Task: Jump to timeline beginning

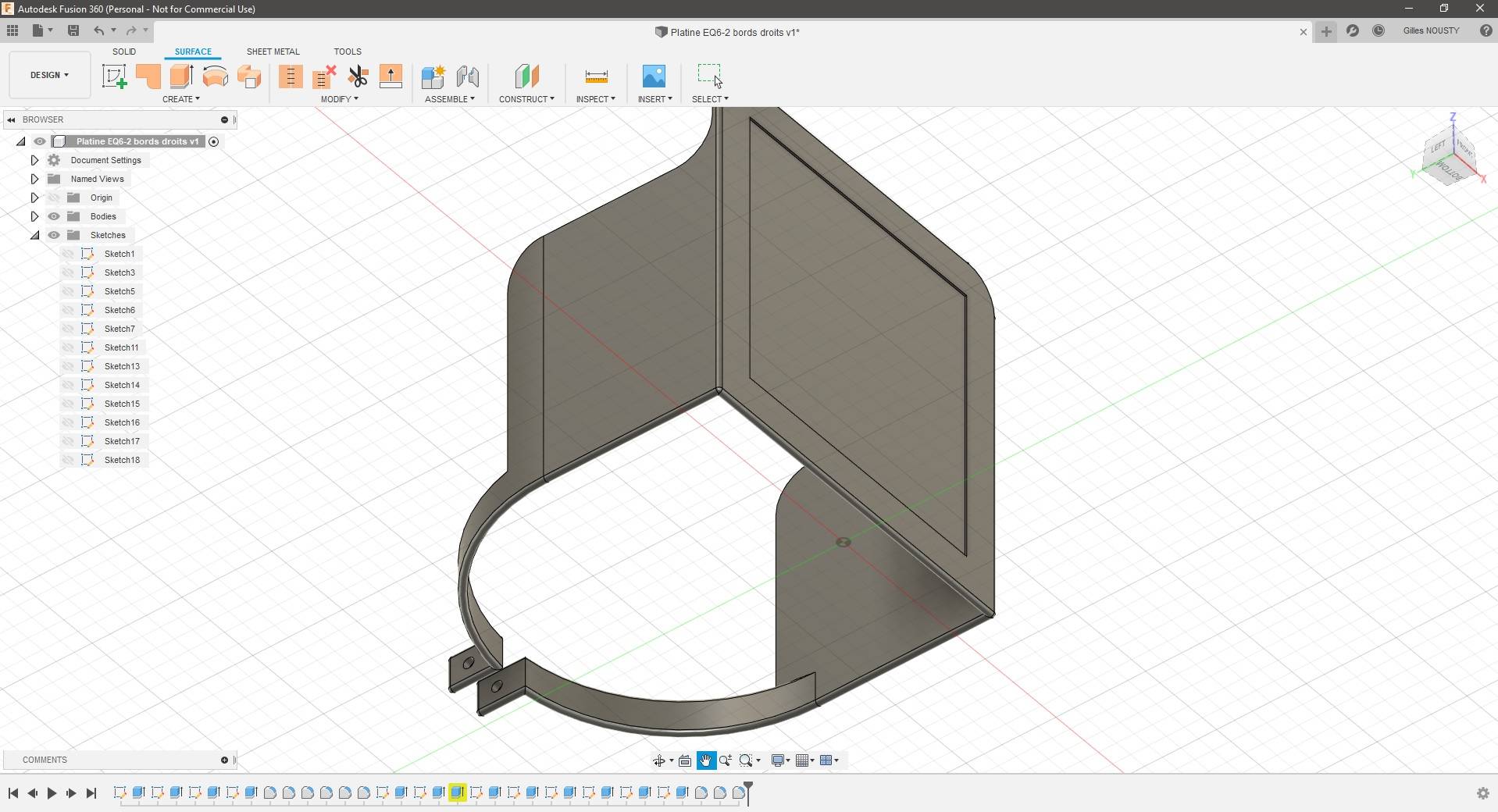Action: [x=13, y=793]
